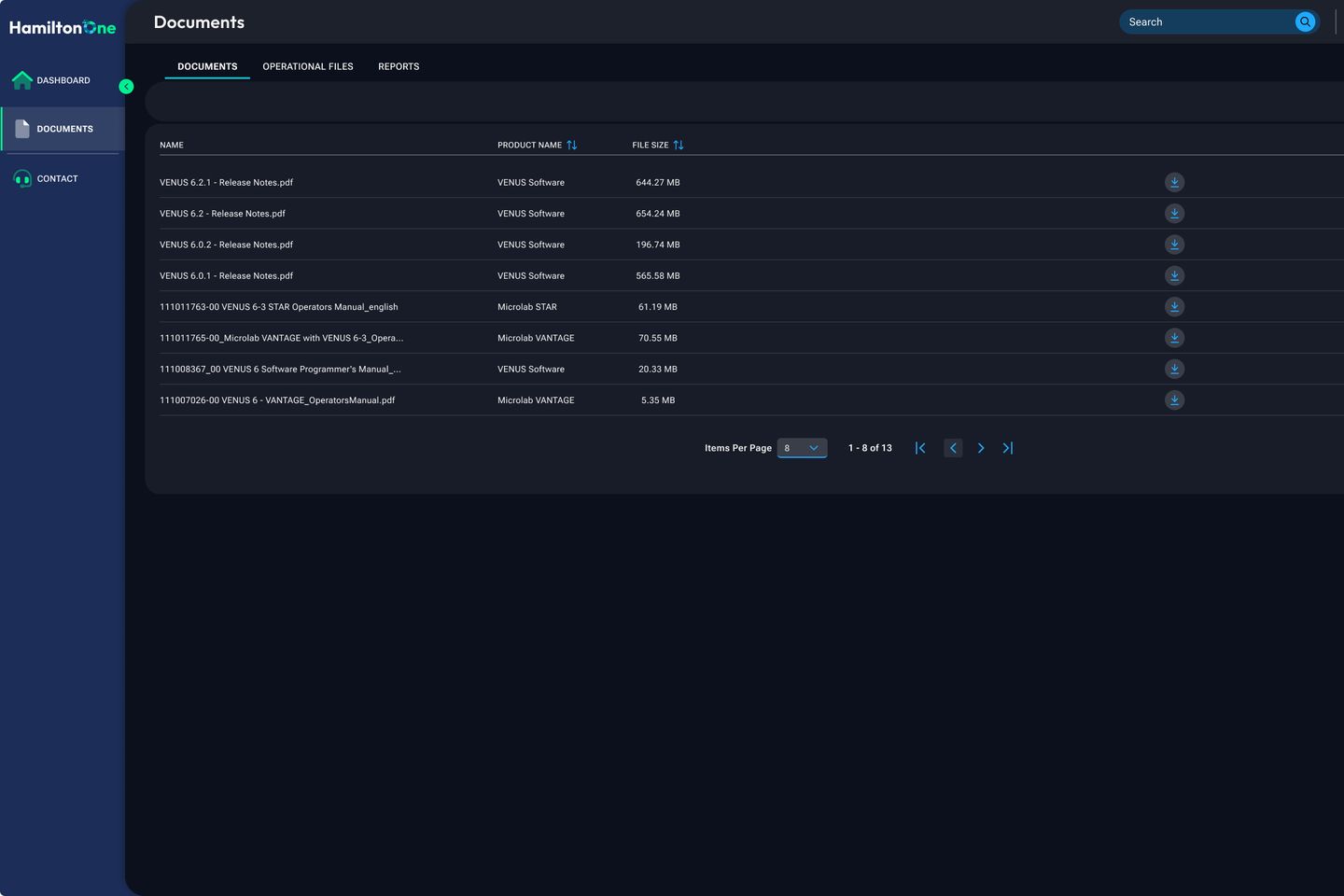
Task: Sort by Product Name arrows
Action: pyautogui.click(x=572, y=145)
